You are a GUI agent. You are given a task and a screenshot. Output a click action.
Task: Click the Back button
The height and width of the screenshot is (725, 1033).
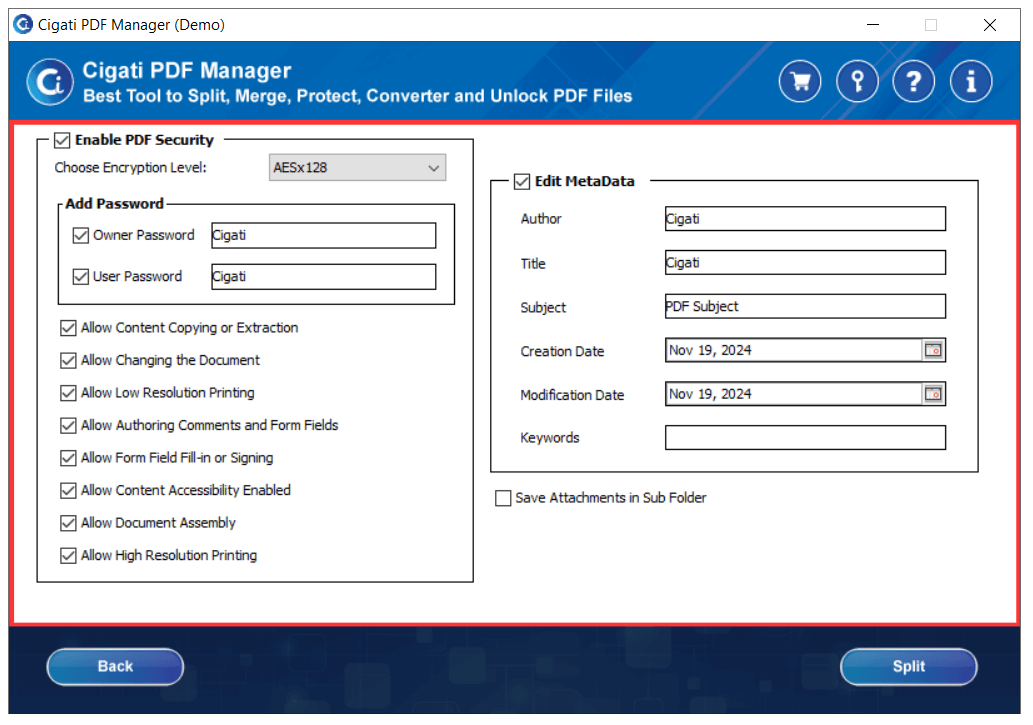(x=115, y=667)
